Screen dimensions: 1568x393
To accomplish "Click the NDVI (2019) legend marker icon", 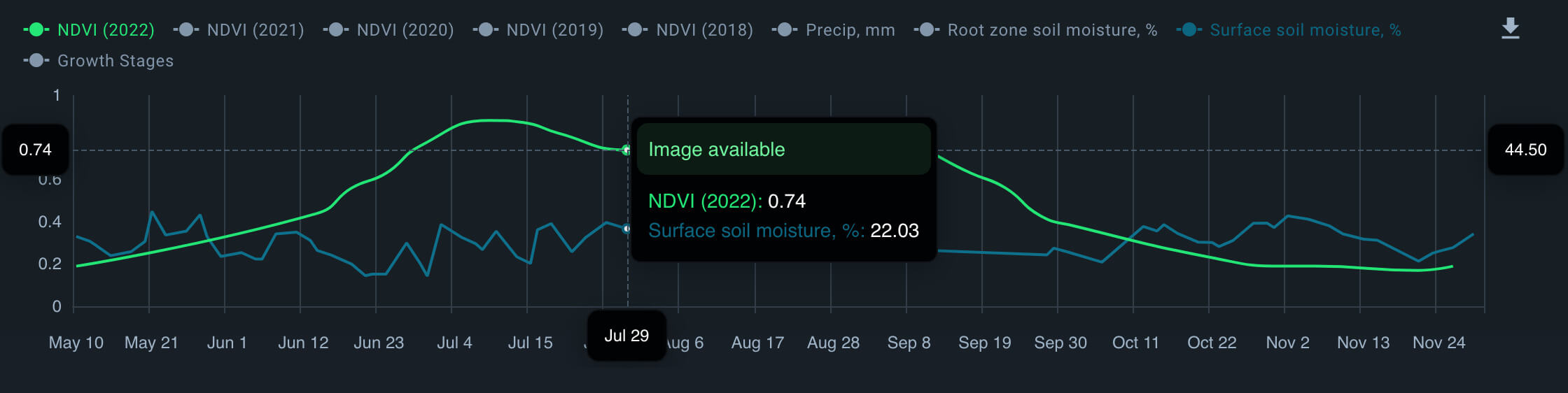I will click(x=485, y=30).
